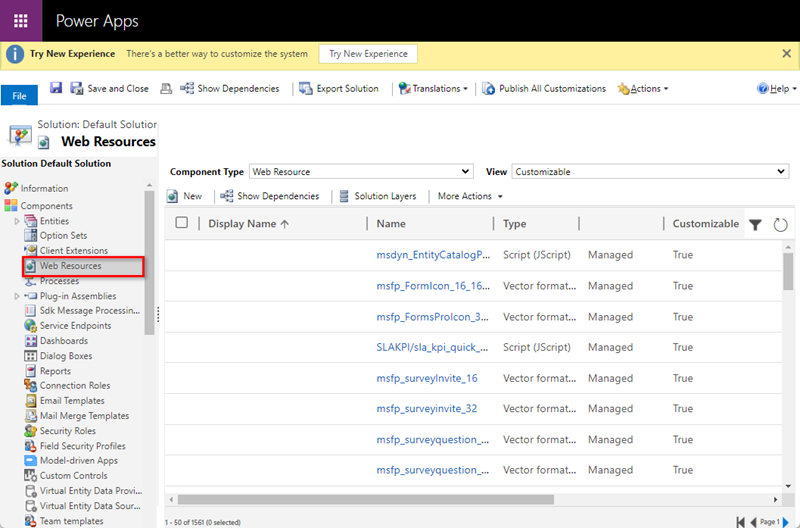Open the Translations dropdown menu
Viewport: 800px width, 528px height.
[433, 88]
